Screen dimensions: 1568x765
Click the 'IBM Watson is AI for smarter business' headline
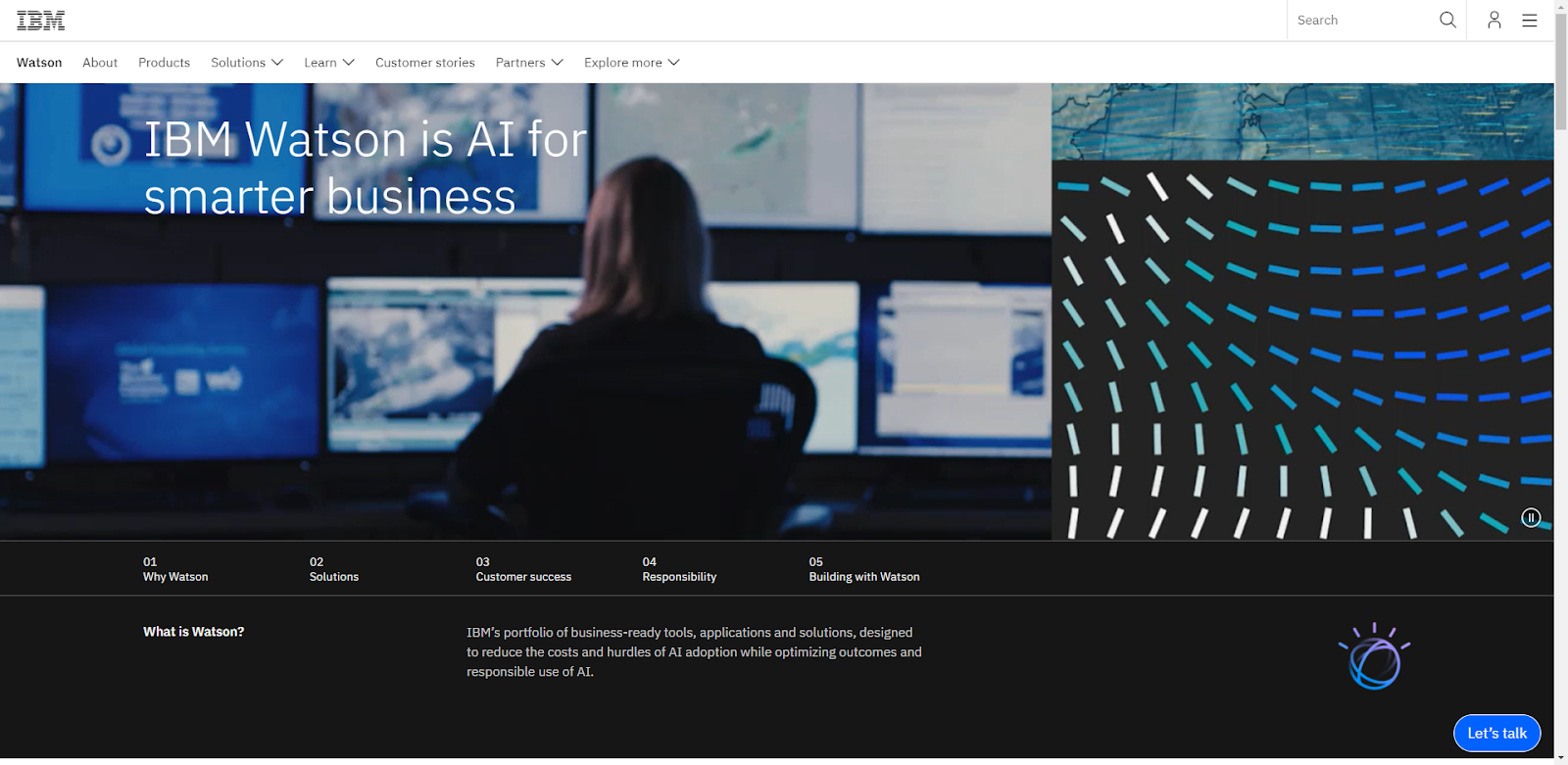click(x=366, y=167)
